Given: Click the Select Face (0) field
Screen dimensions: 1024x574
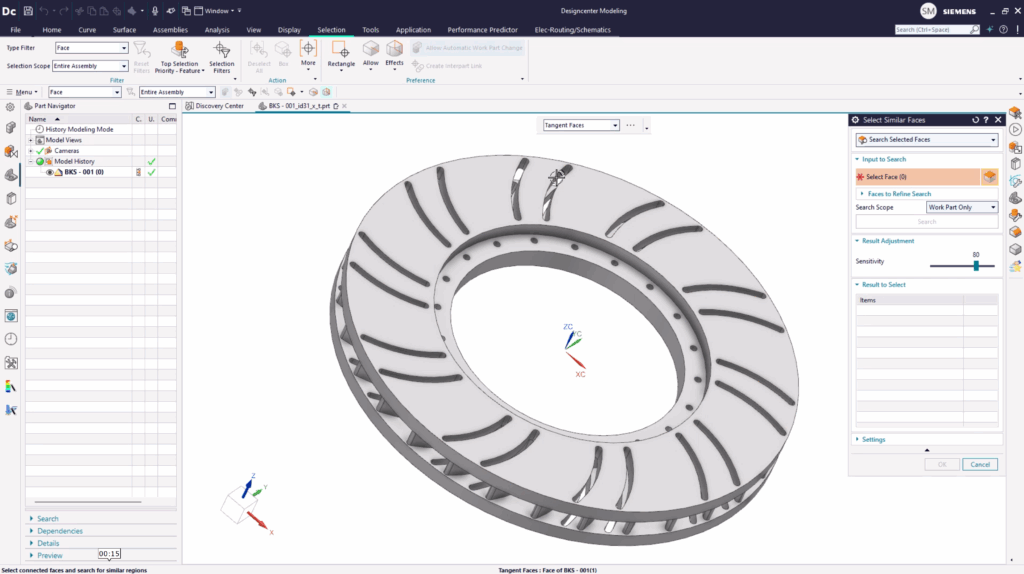Looking at the screenshot, I should [x=914, y=177].
